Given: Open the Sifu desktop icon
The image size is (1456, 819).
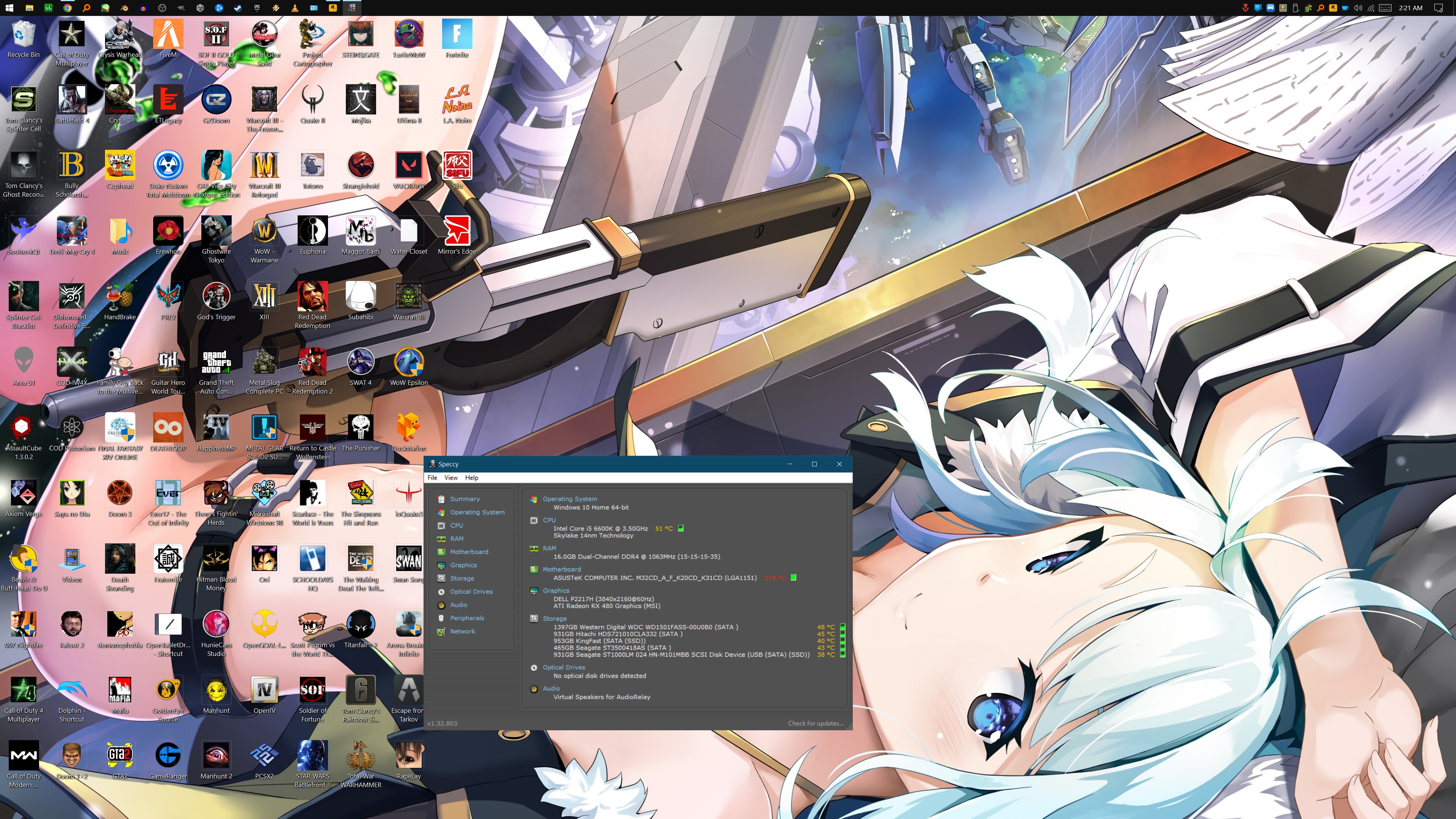Looking at the screenshot, I should pyautogui.click(x=457, y=170).
